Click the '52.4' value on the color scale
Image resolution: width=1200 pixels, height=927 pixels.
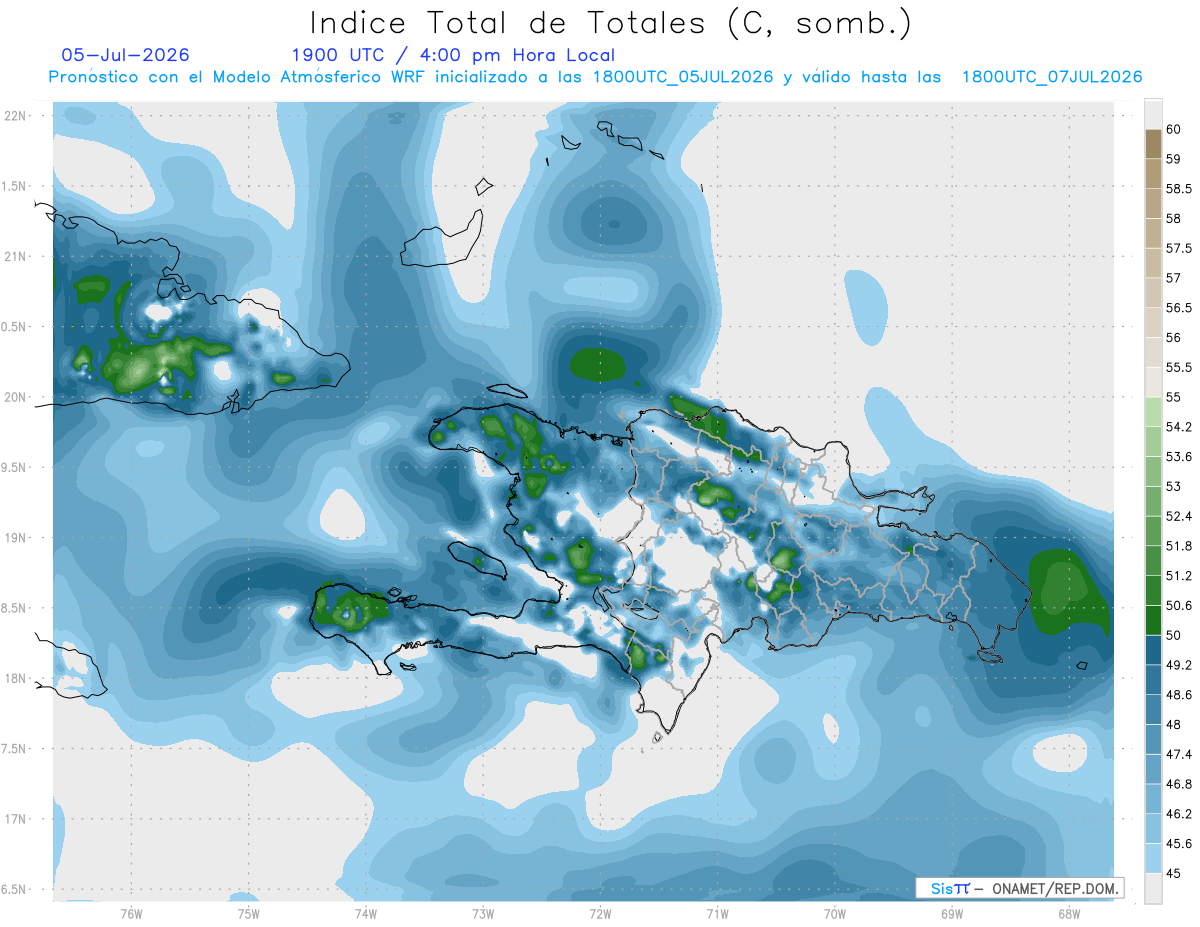1178,516
